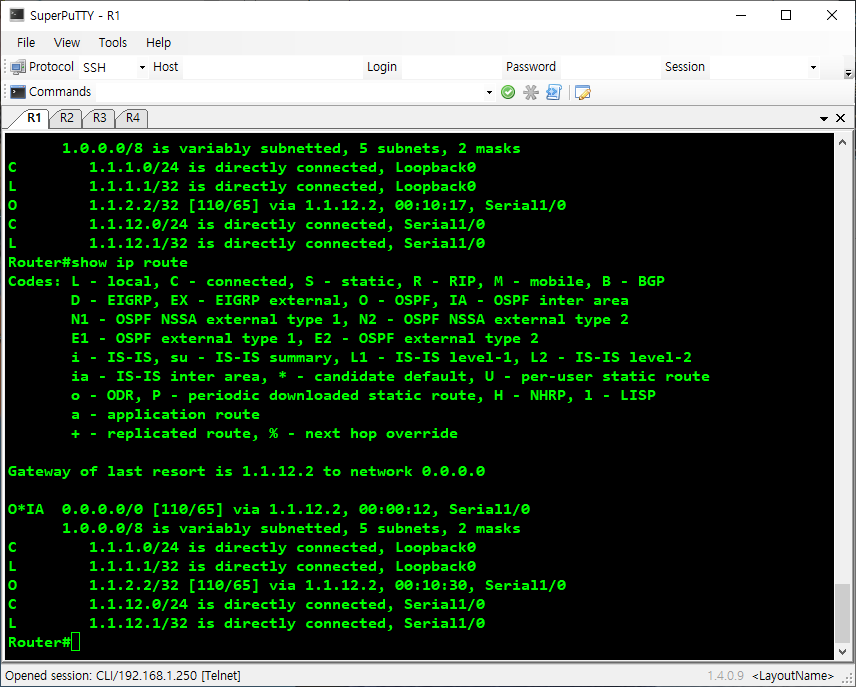The image size is (856, 687).
Task: Expand the Session dropdown
Action: (813, 67)
